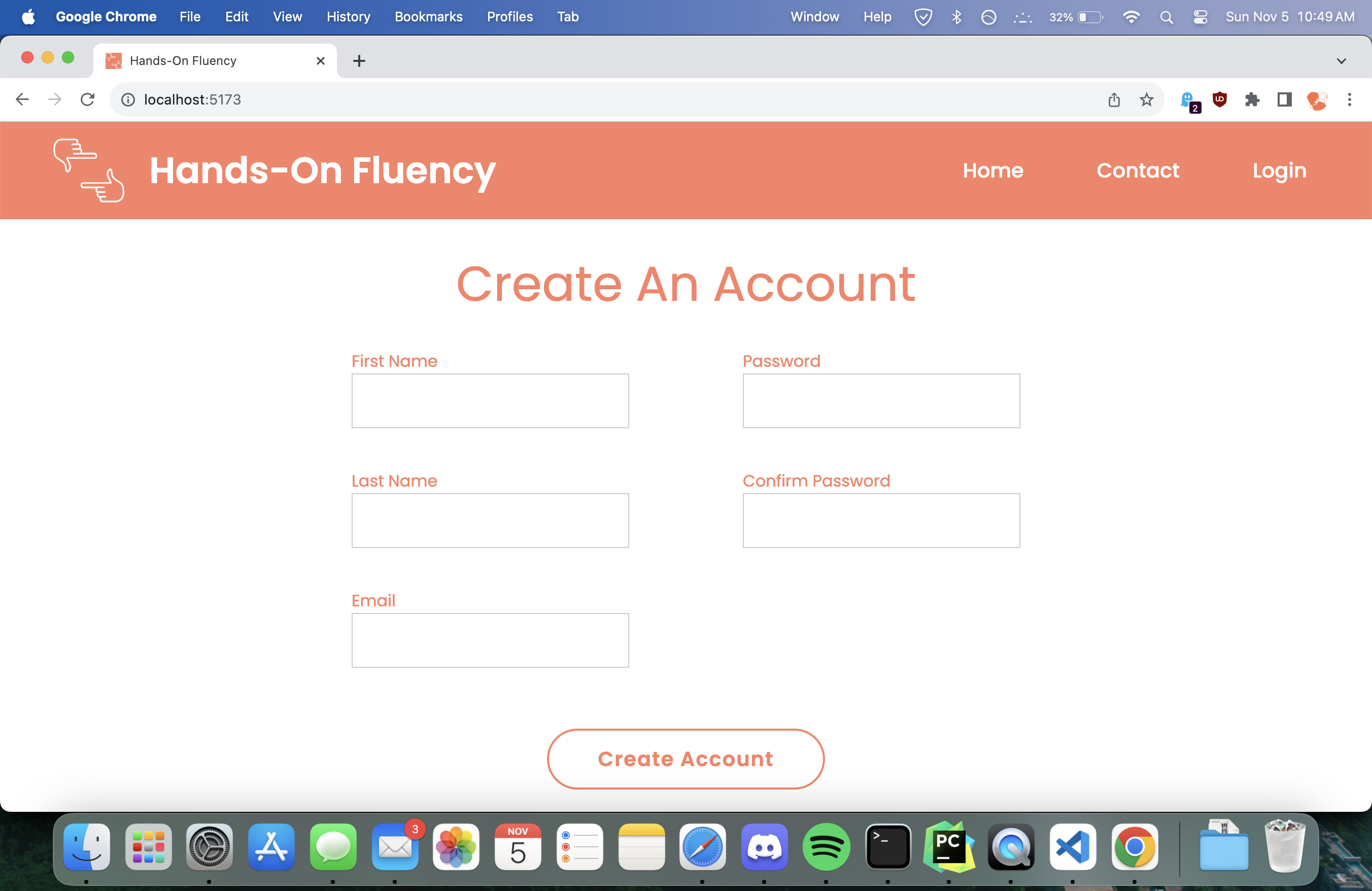The height and width of the screenshot is (891, 1372).
Task: Open the History menu
Action: 348,17
